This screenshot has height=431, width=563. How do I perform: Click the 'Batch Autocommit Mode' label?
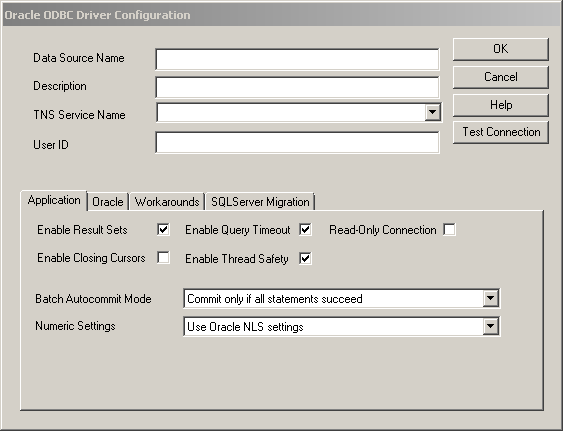click(93, 299)
